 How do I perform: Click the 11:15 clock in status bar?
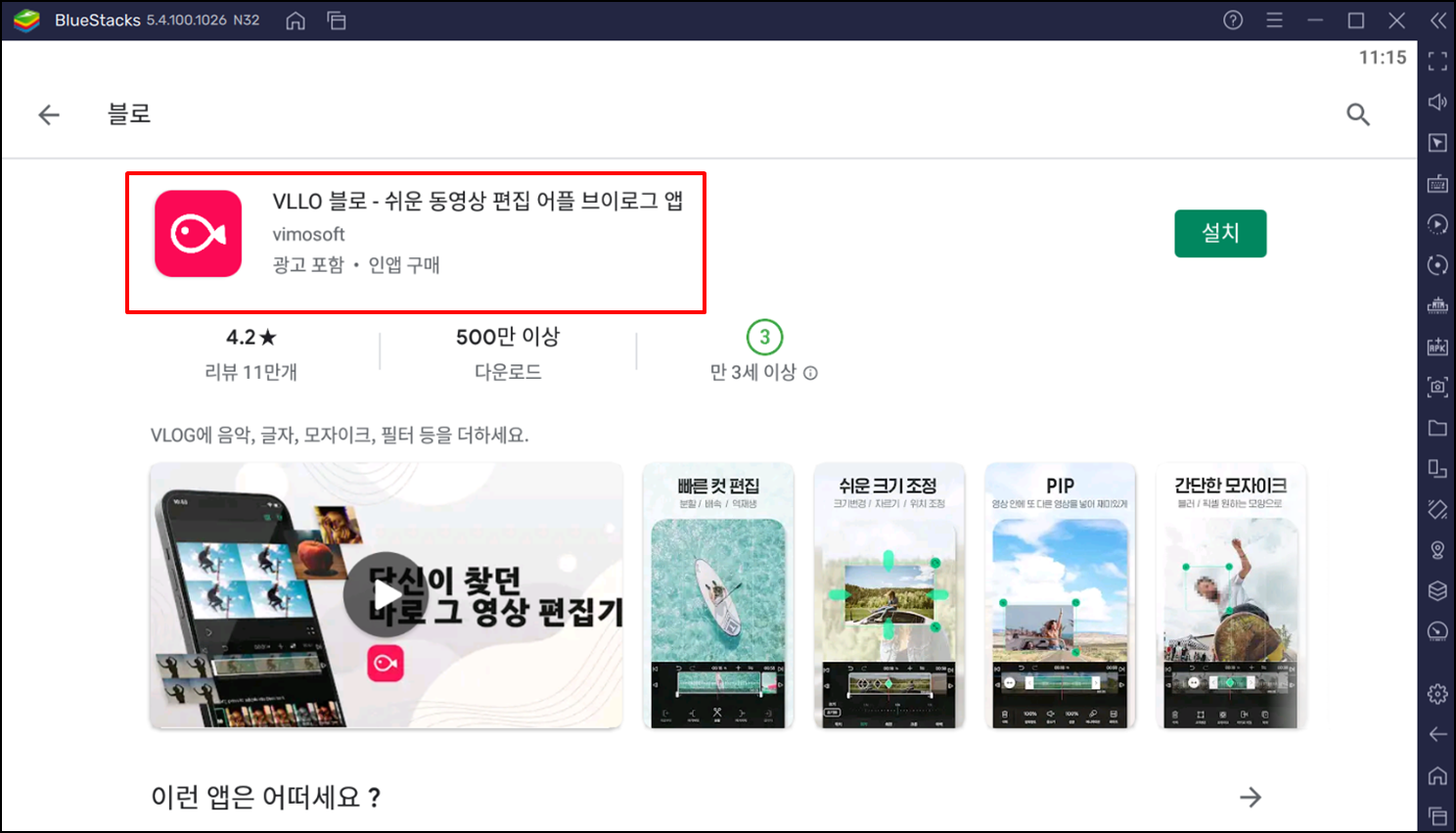[1383, 58]
